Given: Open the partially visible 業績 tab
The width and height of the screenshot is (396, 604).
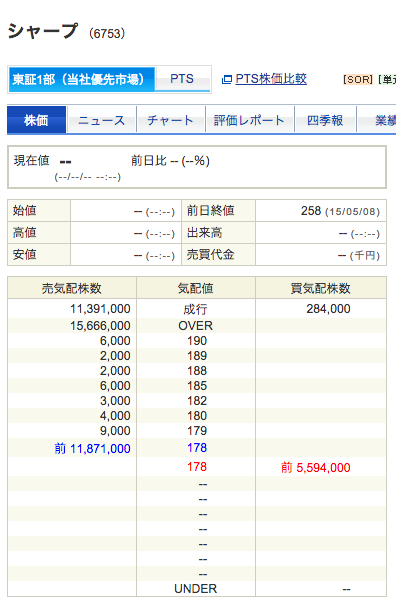Looking at the screenshot, I should 377,120.
